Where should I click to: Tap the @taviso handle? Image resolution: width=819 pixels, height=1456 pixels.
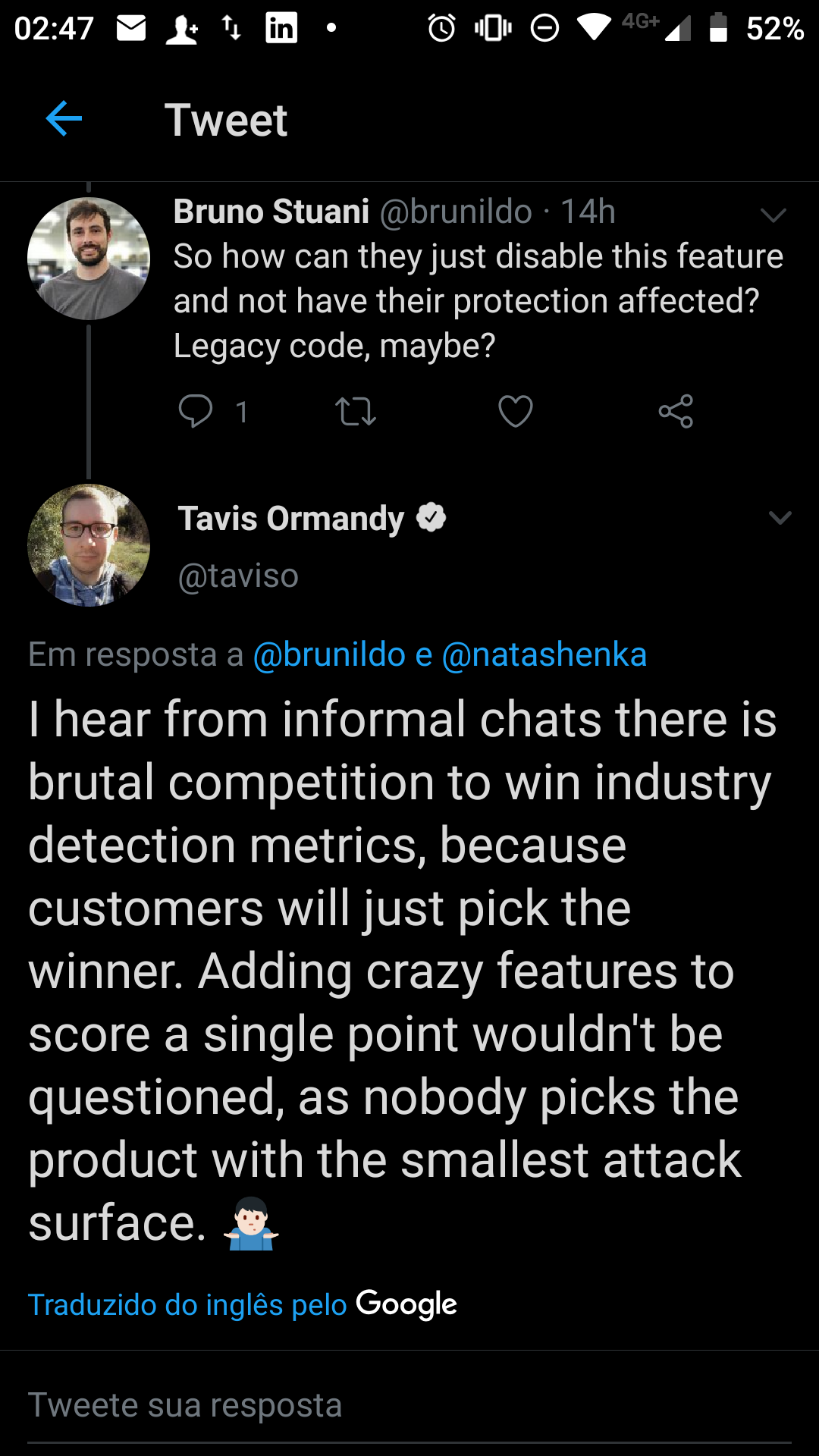238,576
